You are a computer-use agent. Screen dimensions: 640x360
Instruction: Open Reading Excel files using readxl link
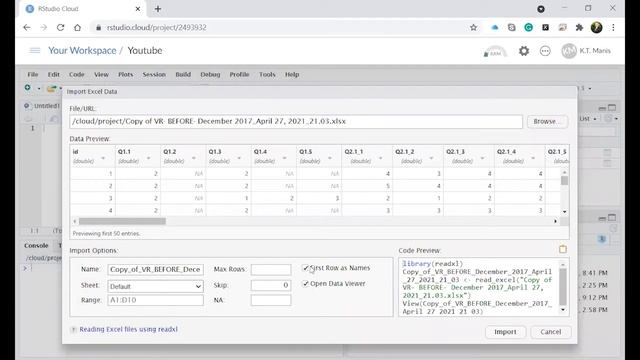[128, 329]
